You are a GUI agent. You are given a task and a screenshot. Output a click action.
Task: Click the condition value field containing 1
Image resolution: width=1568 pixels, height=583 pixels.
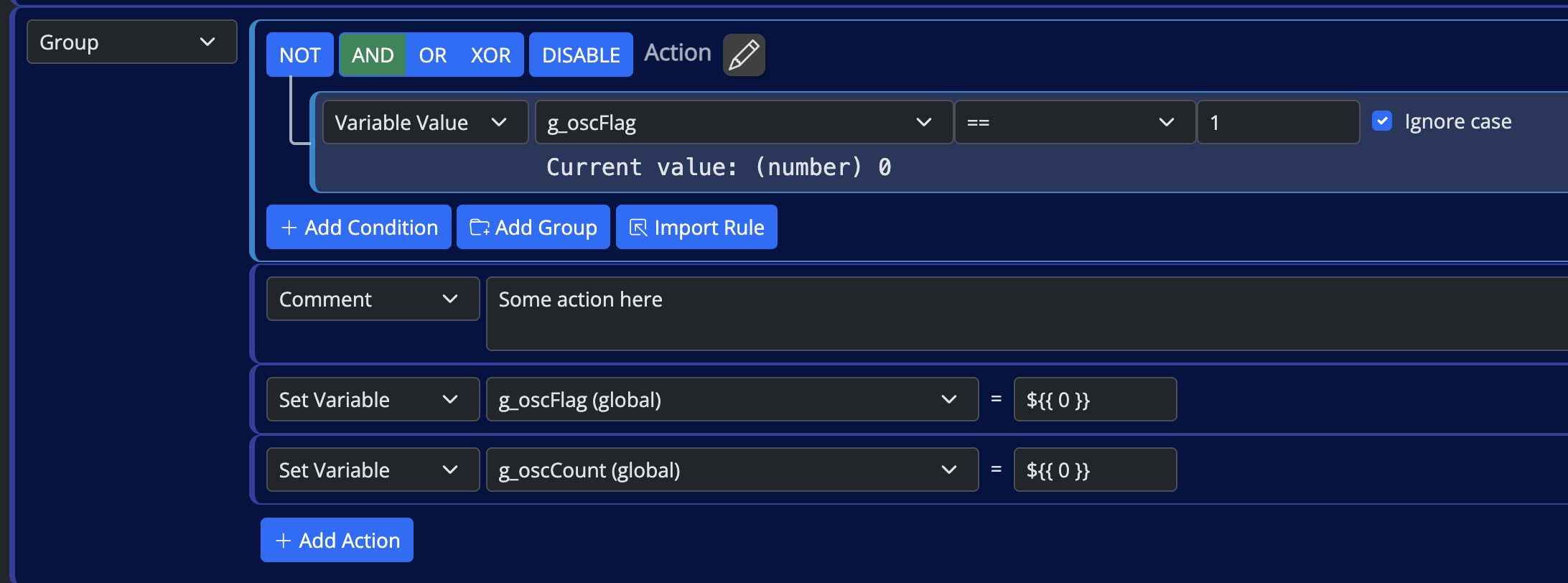coord(1278,123)
